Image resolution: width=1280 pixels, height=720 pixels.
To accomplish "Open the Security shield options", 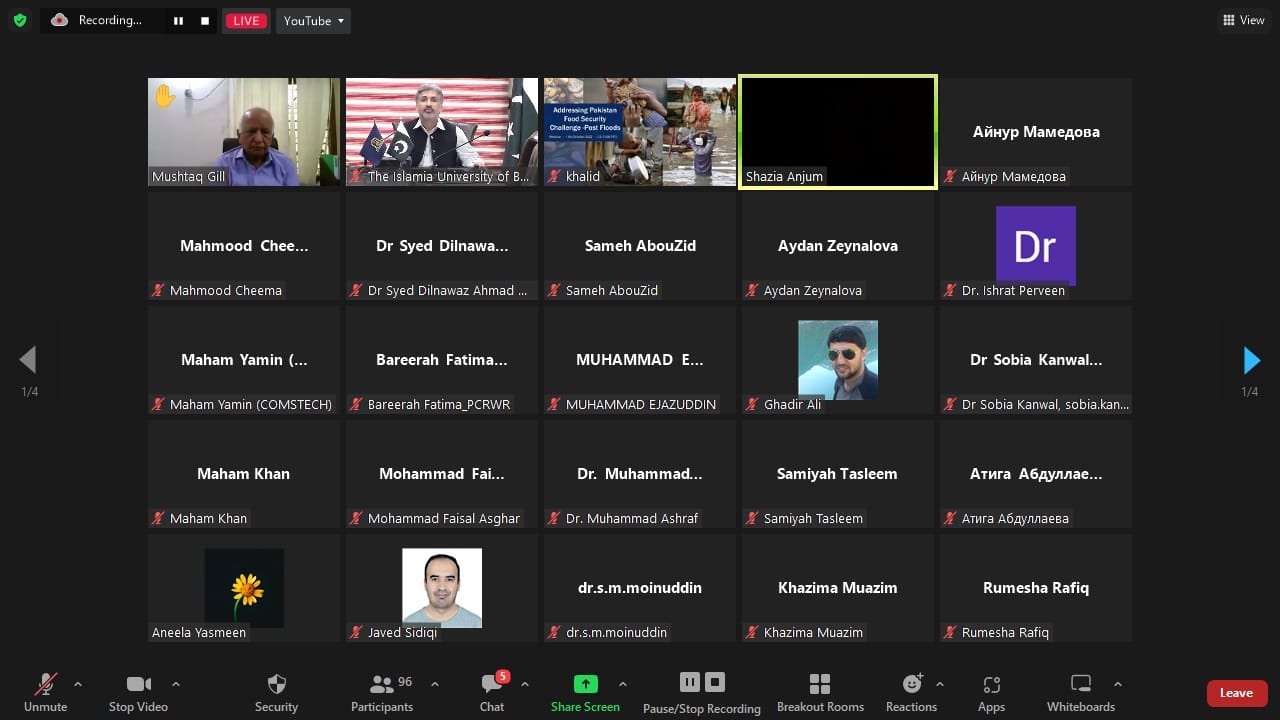I will tap(276, 692).
